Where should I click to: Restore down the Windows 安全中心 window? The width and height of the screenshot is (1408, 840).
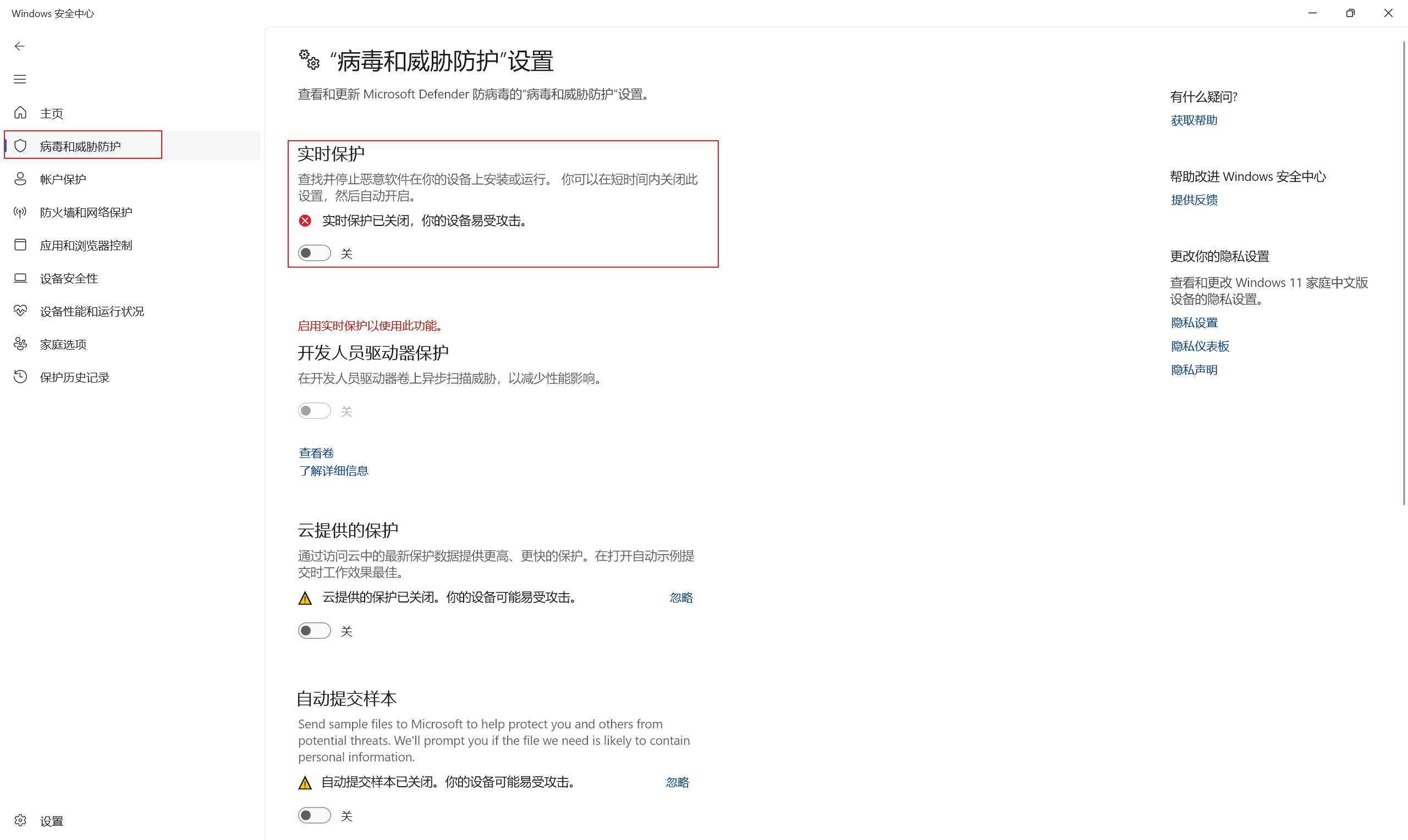click(1350, 13)
